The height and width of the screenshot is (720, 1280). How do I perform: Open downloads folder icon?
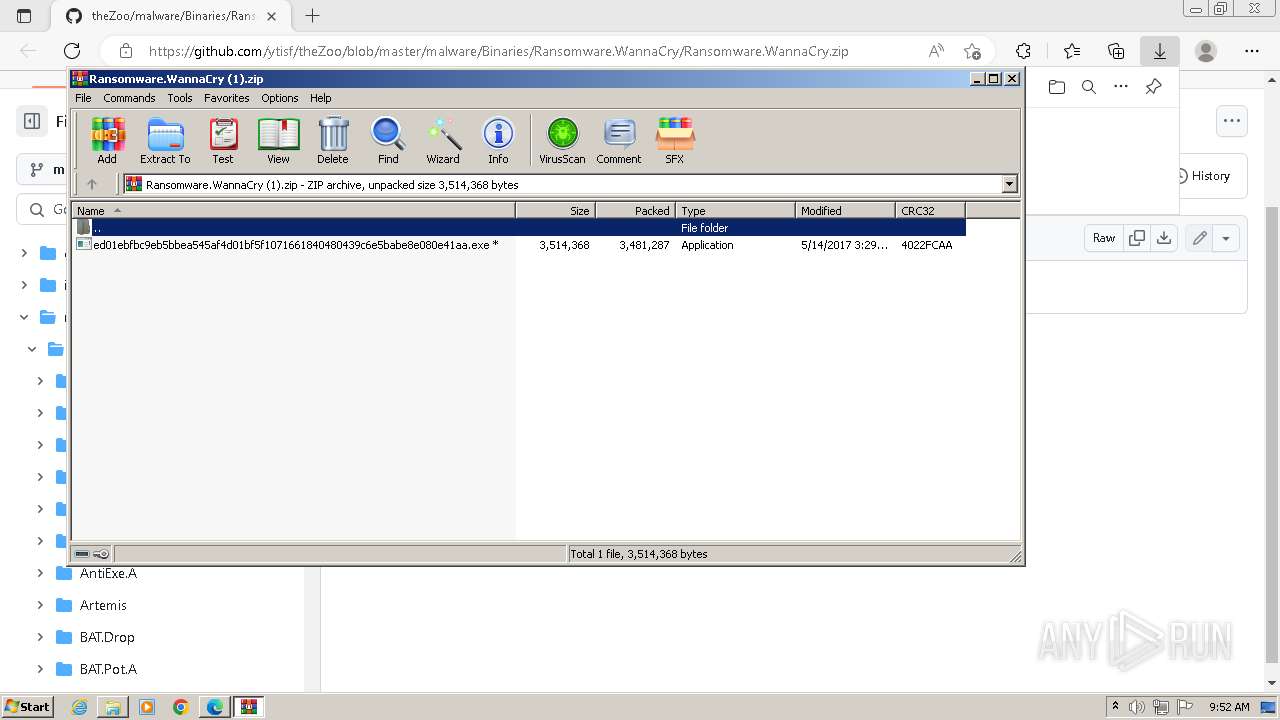[1057, 87]
